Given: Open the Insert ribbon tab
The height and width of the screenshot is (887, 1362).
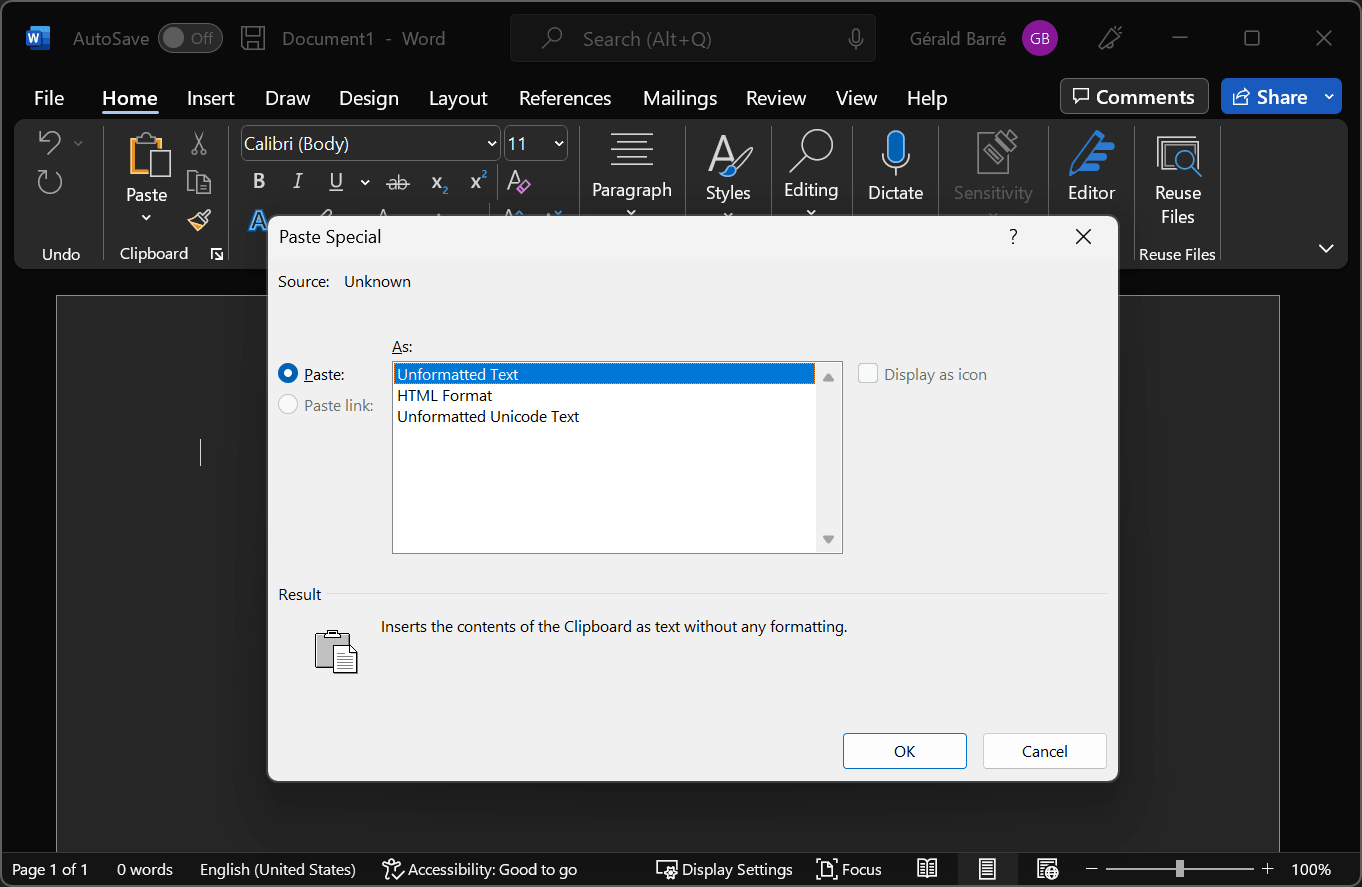Looking at the screenshot, I should tap(210, 98).
